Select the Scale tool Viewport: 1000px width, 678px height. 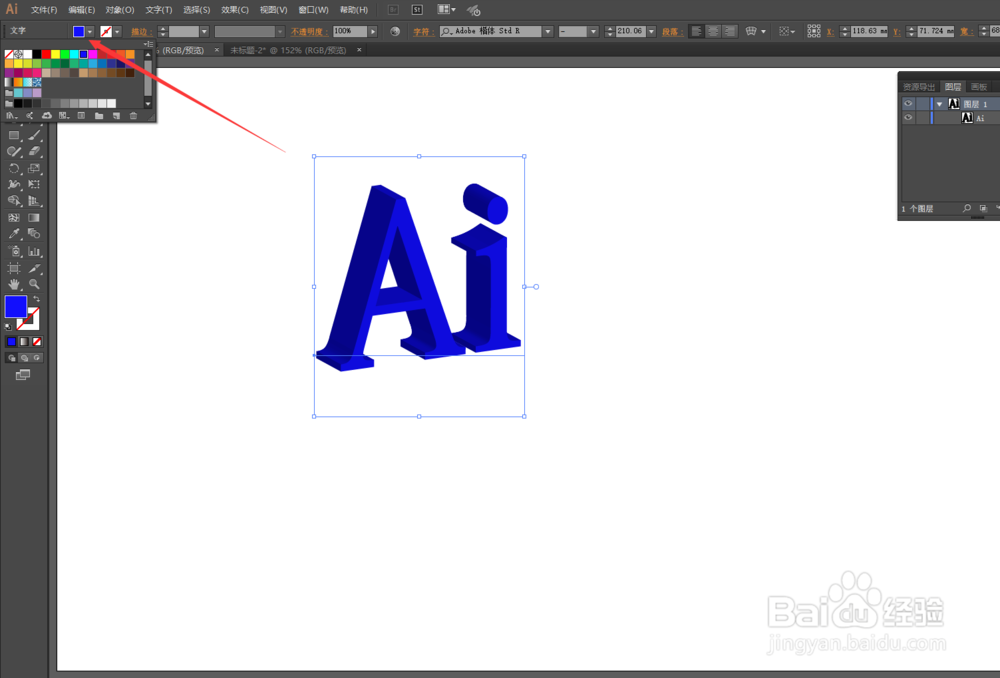(x=34, y=168)
